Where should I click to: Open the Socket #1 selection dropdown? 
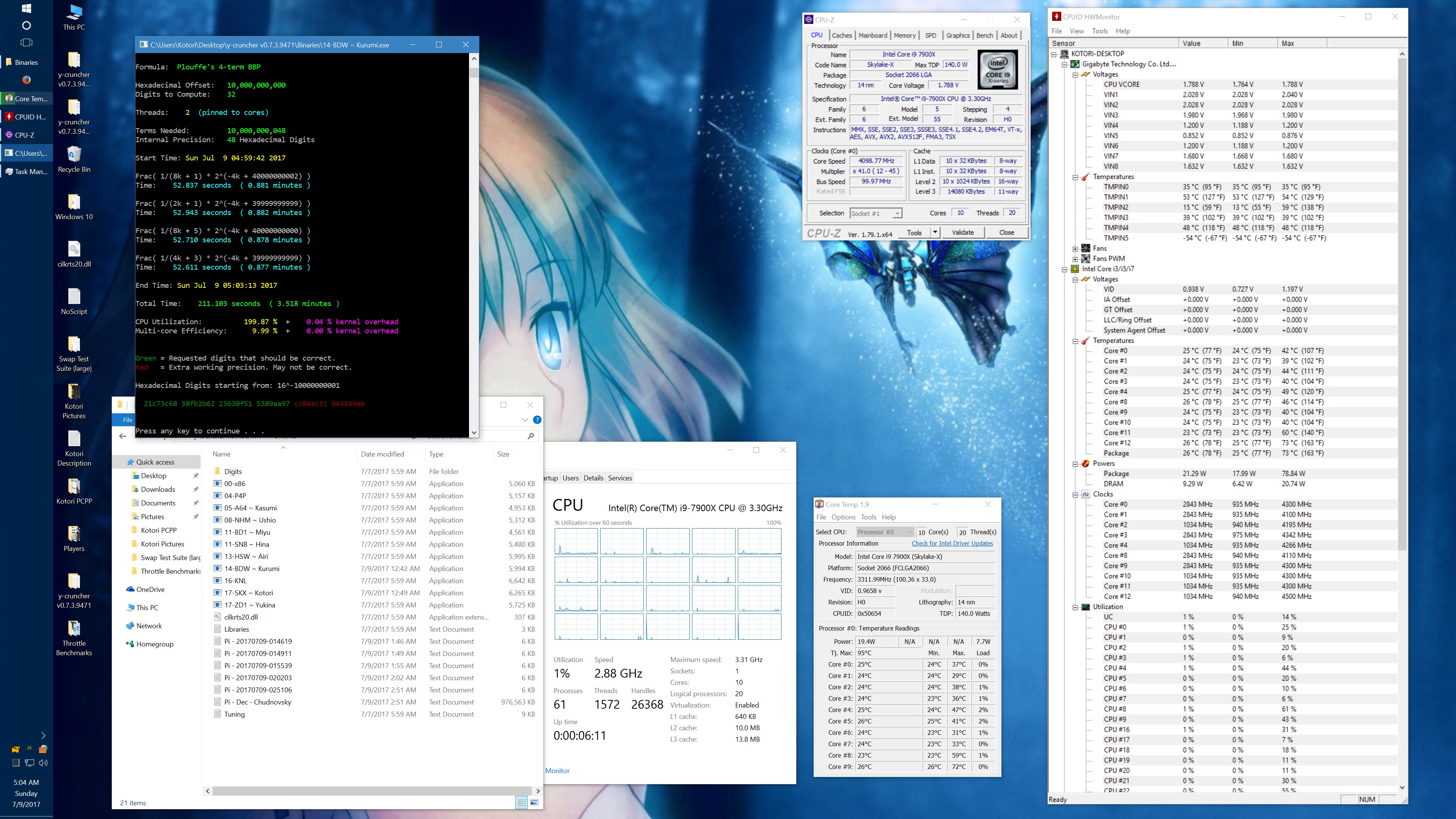point(896,213)
